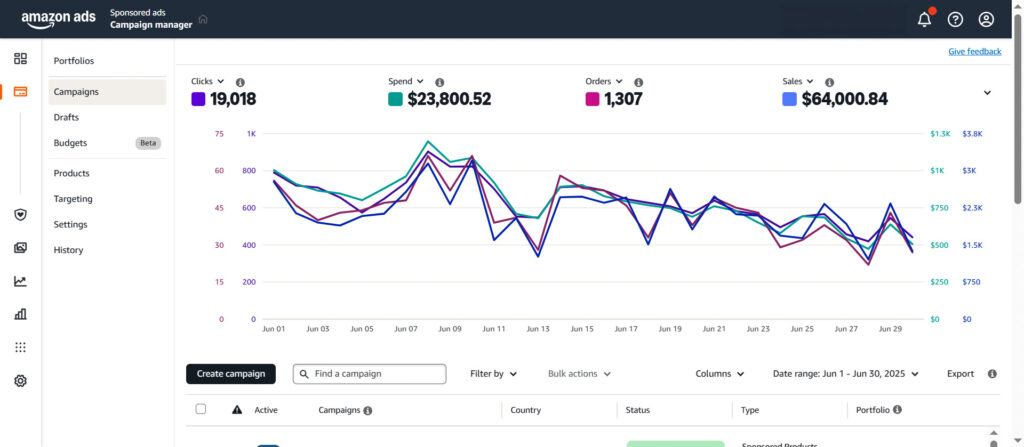Click the info icon next to Export
This screenshot has height=447, width=1024.
[992, 374]
